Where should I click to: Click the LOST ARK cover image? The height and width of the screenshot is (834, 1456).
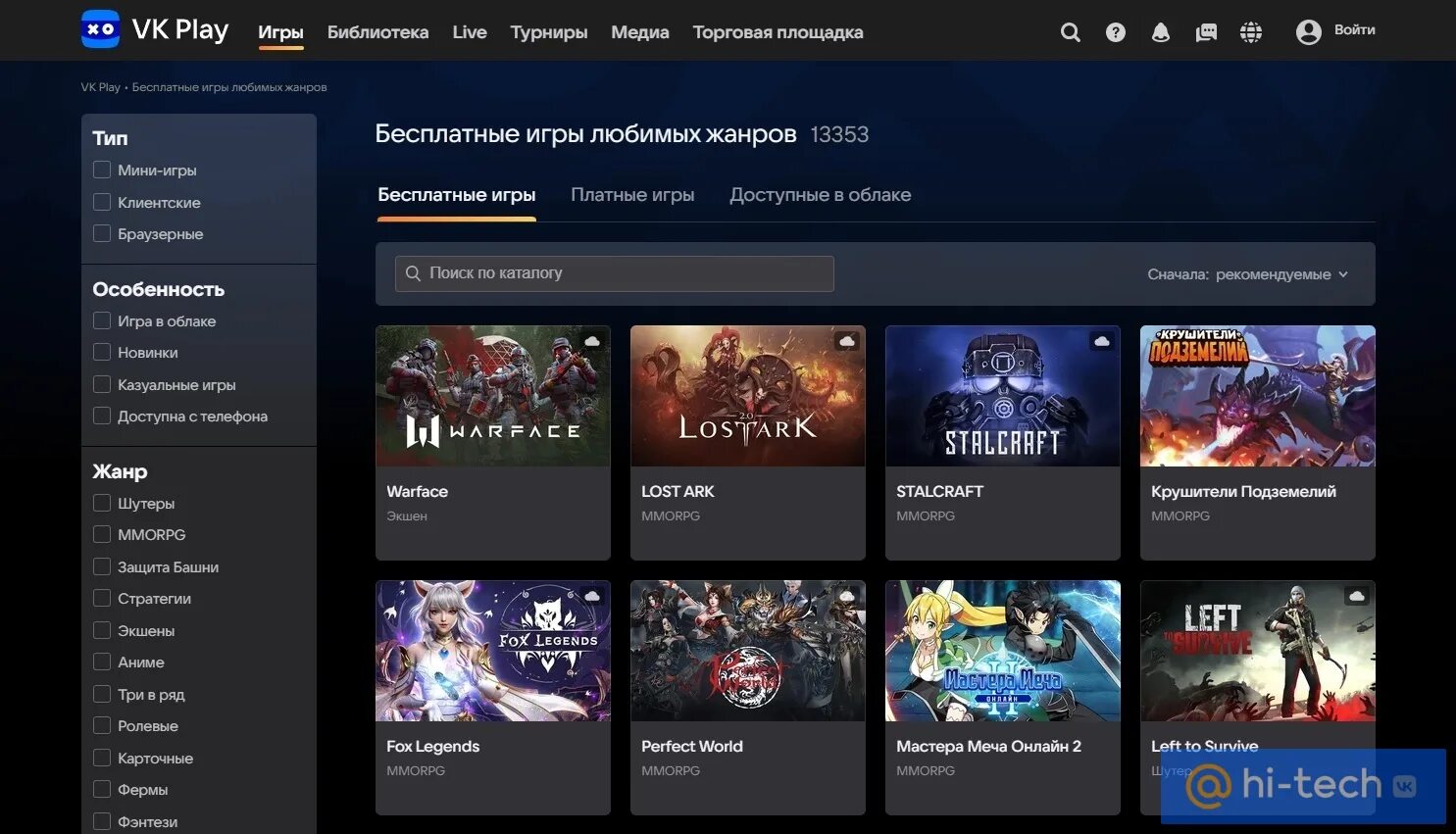click(748, 396)
